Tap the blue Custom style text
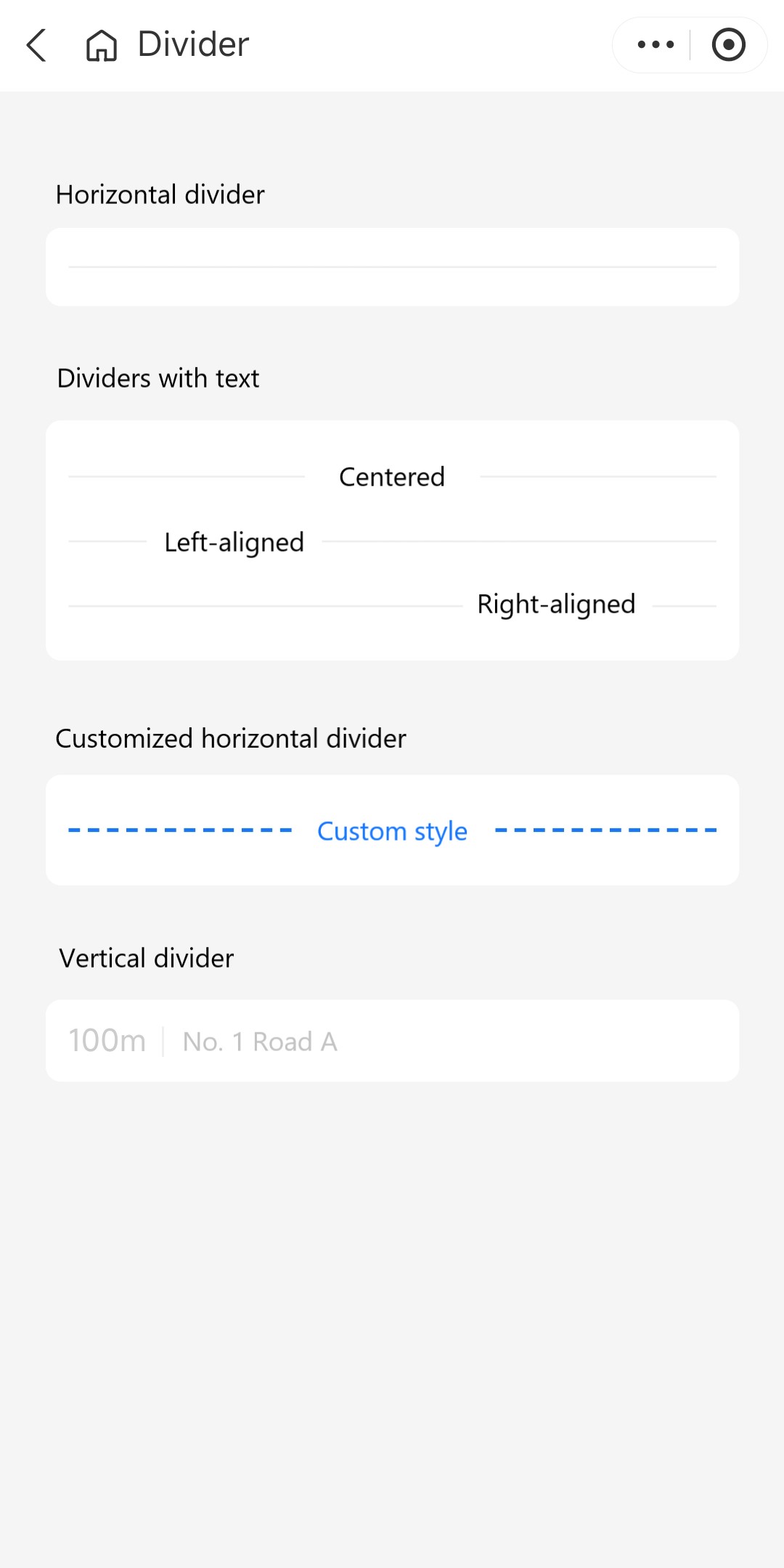The height and width of the screenshot is (1568, 784). pyautogui.click(x=392, y=831)
